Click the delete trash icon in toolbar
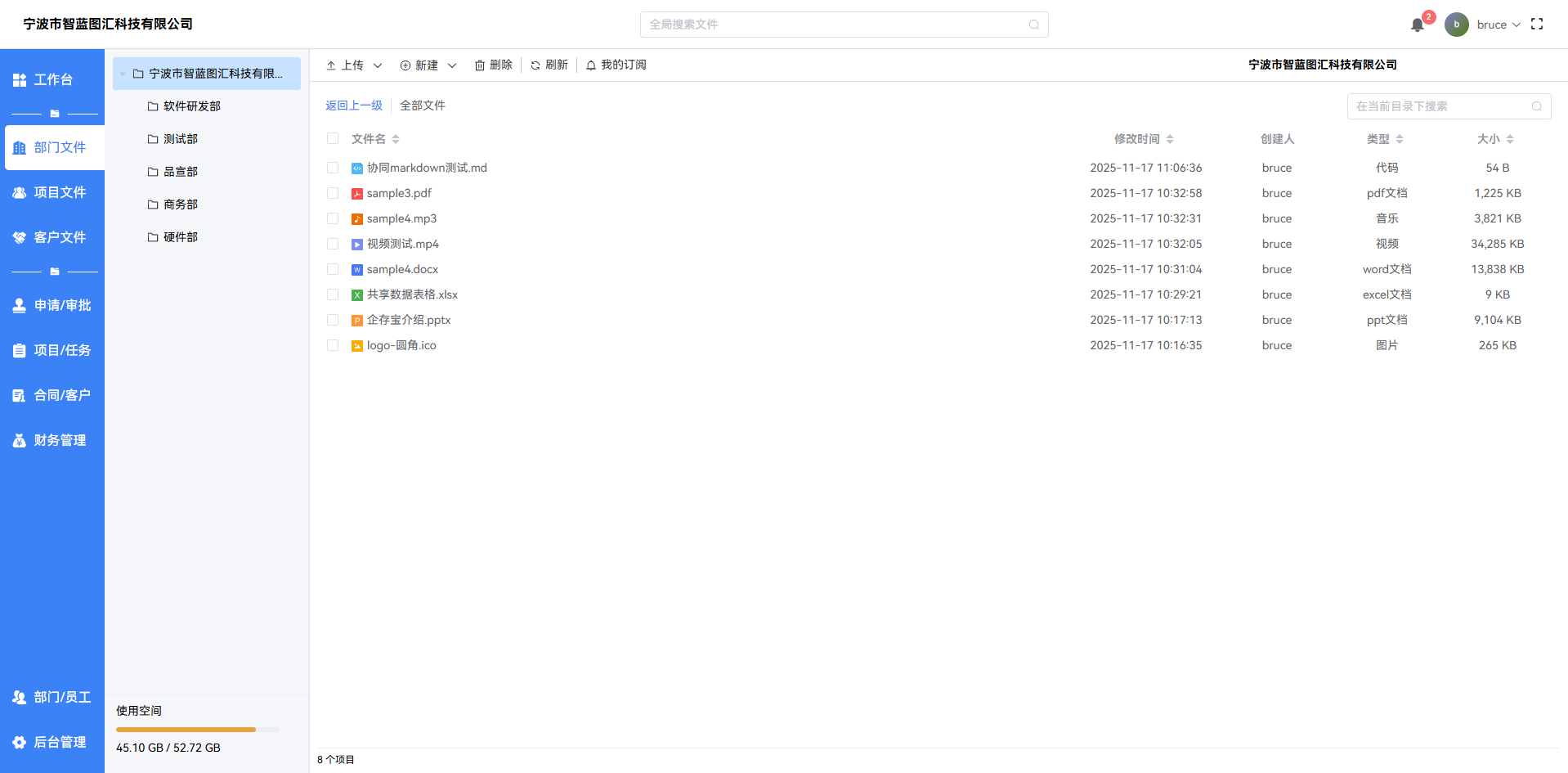Image resolution: width=1568 pixels, height=773 pixels. coord(480,65)
